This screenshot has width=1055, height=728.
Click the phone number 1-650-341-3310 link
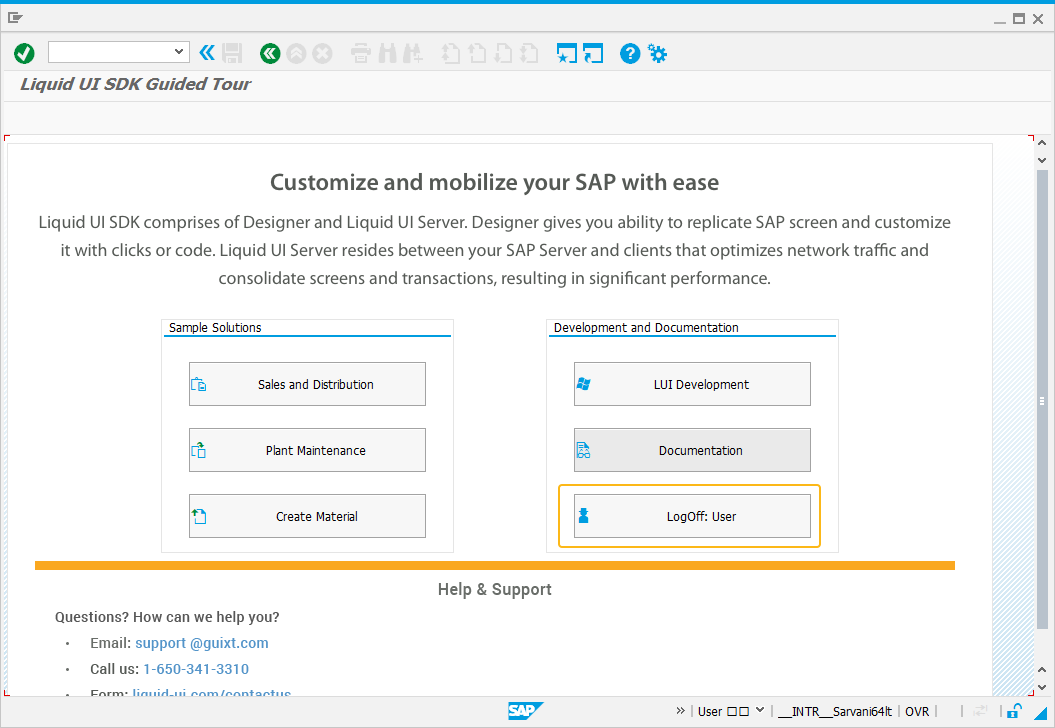196,669
